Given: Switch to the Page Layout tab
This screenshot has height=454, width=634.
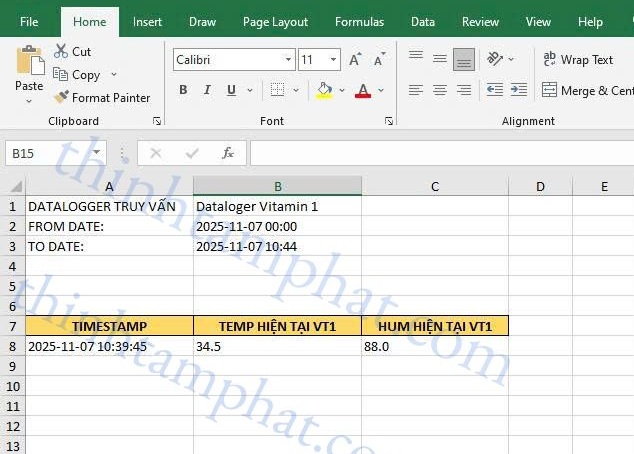Looking at the screenshot, I should click(275, 22).
